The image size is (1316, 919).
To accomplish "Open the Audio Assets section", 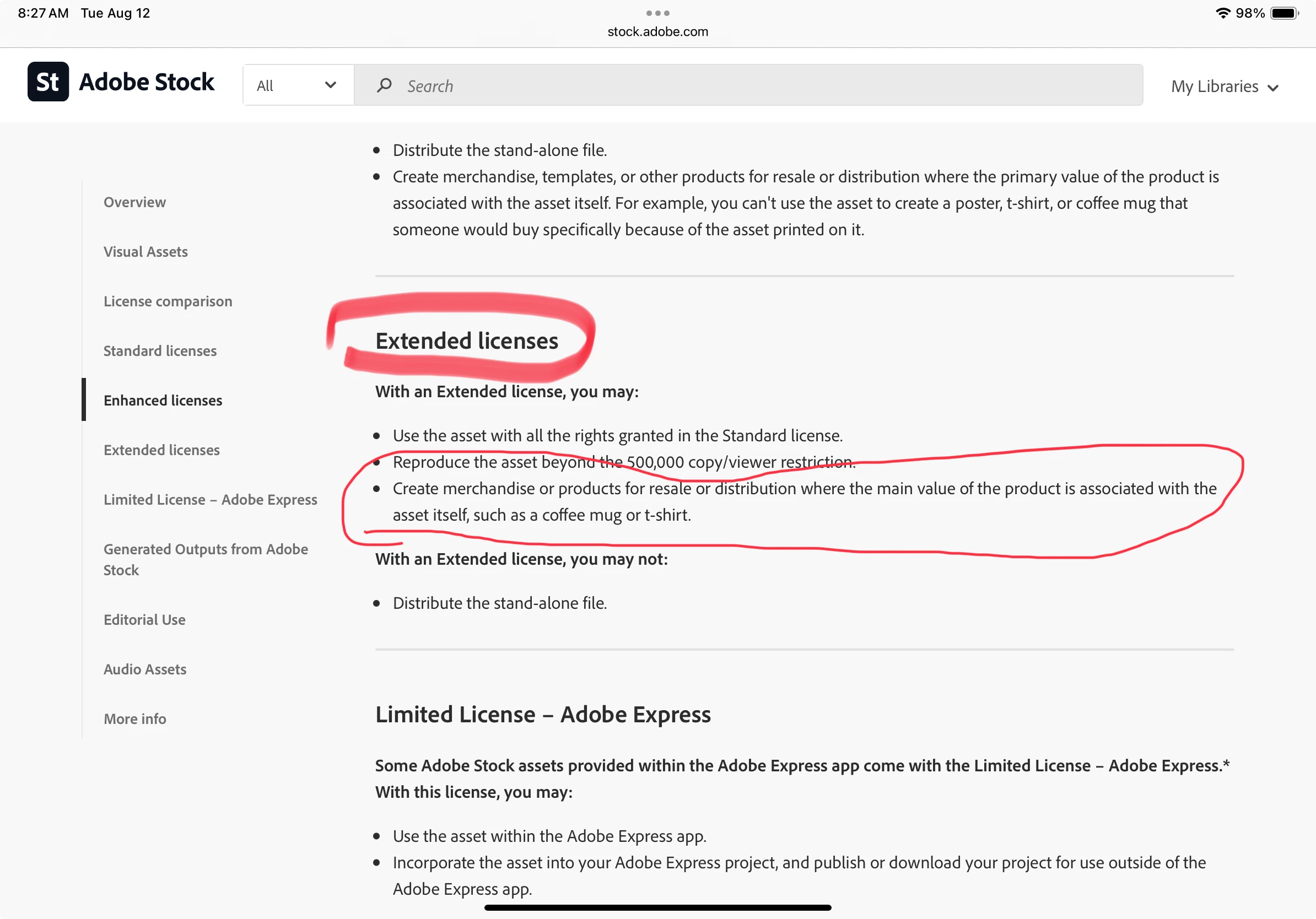I will click(x=145, y=669).
